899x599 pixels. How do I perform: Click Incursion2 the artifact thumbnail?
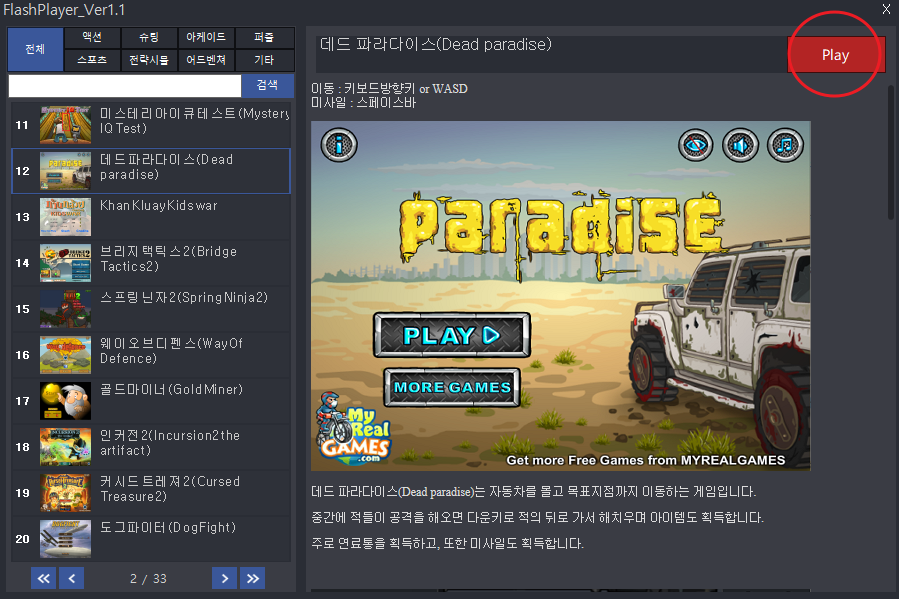[65, 447]
